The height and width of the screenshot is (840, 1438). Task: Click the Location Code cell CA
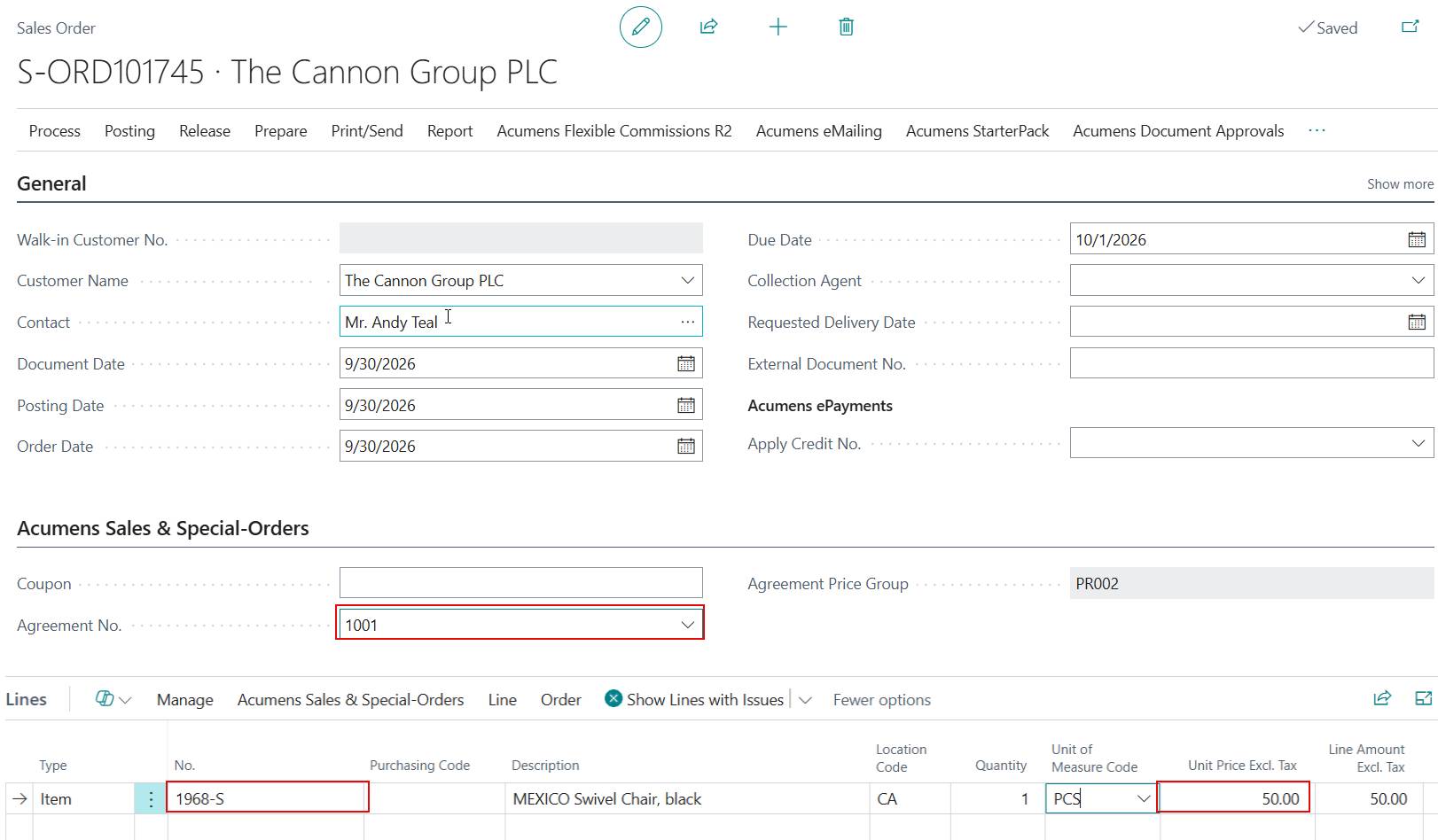tap(910, 798)
